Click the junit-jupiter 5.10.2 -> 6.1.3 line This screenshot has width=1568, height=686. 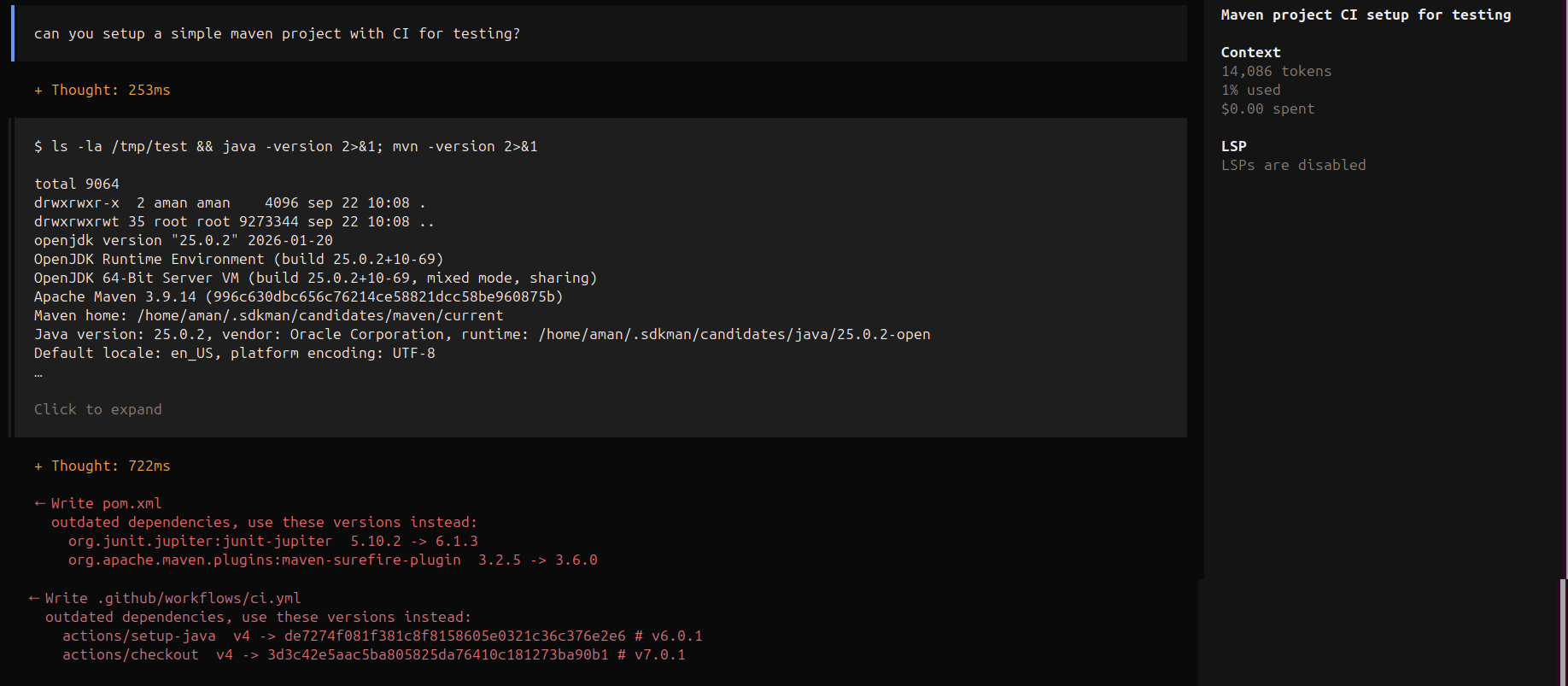tap(273, 541)
